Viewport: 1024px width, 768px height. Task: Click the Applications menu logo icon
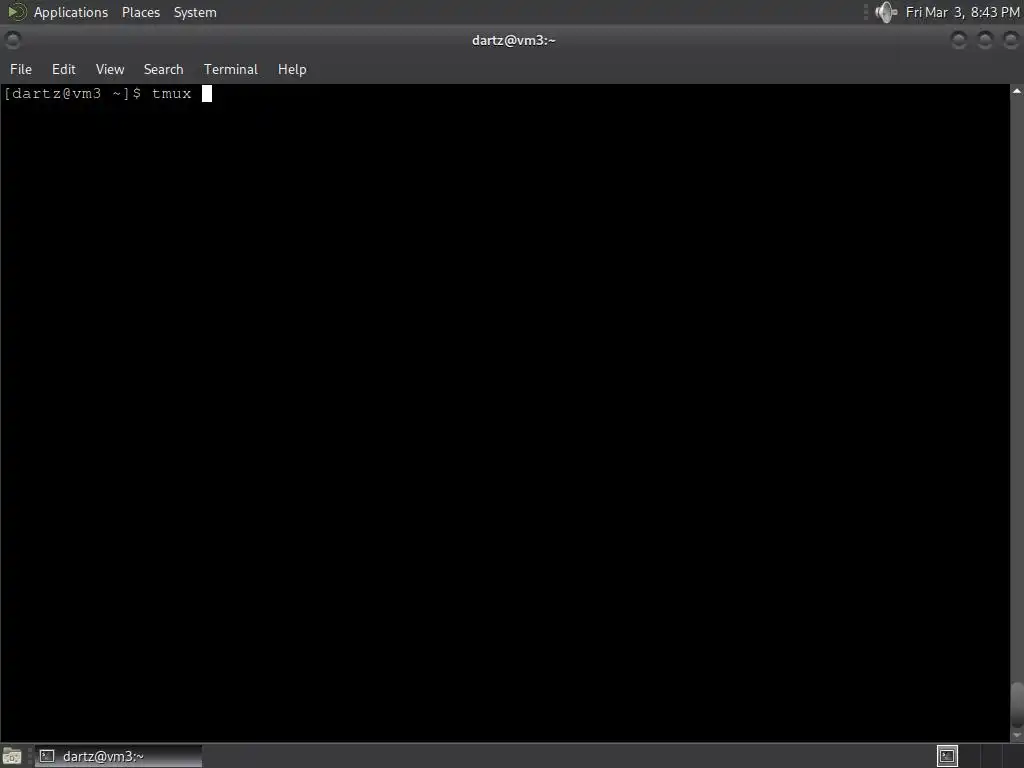pos(16,12)
